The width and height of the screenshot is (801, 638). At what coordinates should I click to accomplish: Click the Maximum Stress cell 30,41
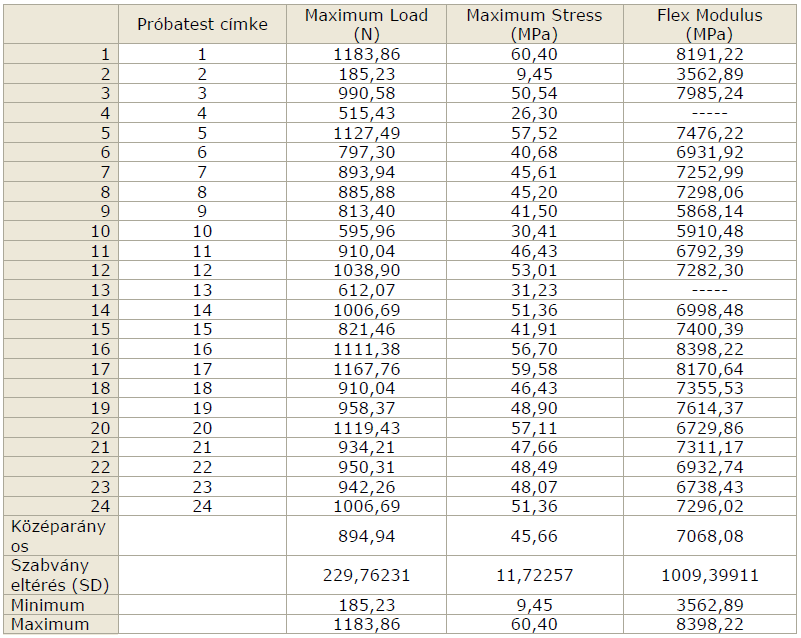point(534,231)
